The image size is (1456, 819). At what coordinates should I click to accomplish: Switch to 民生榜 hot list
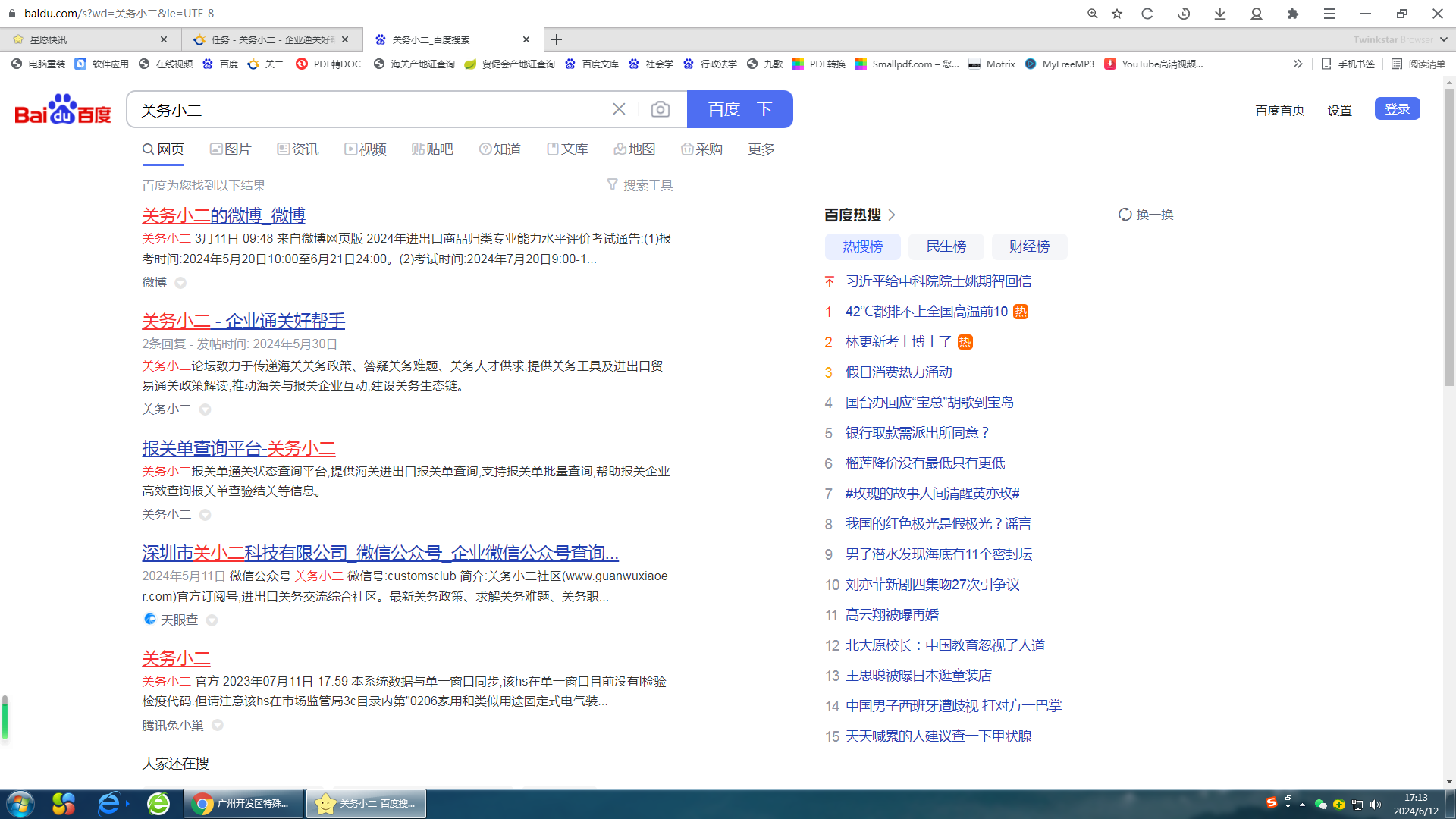click(946, 246)
